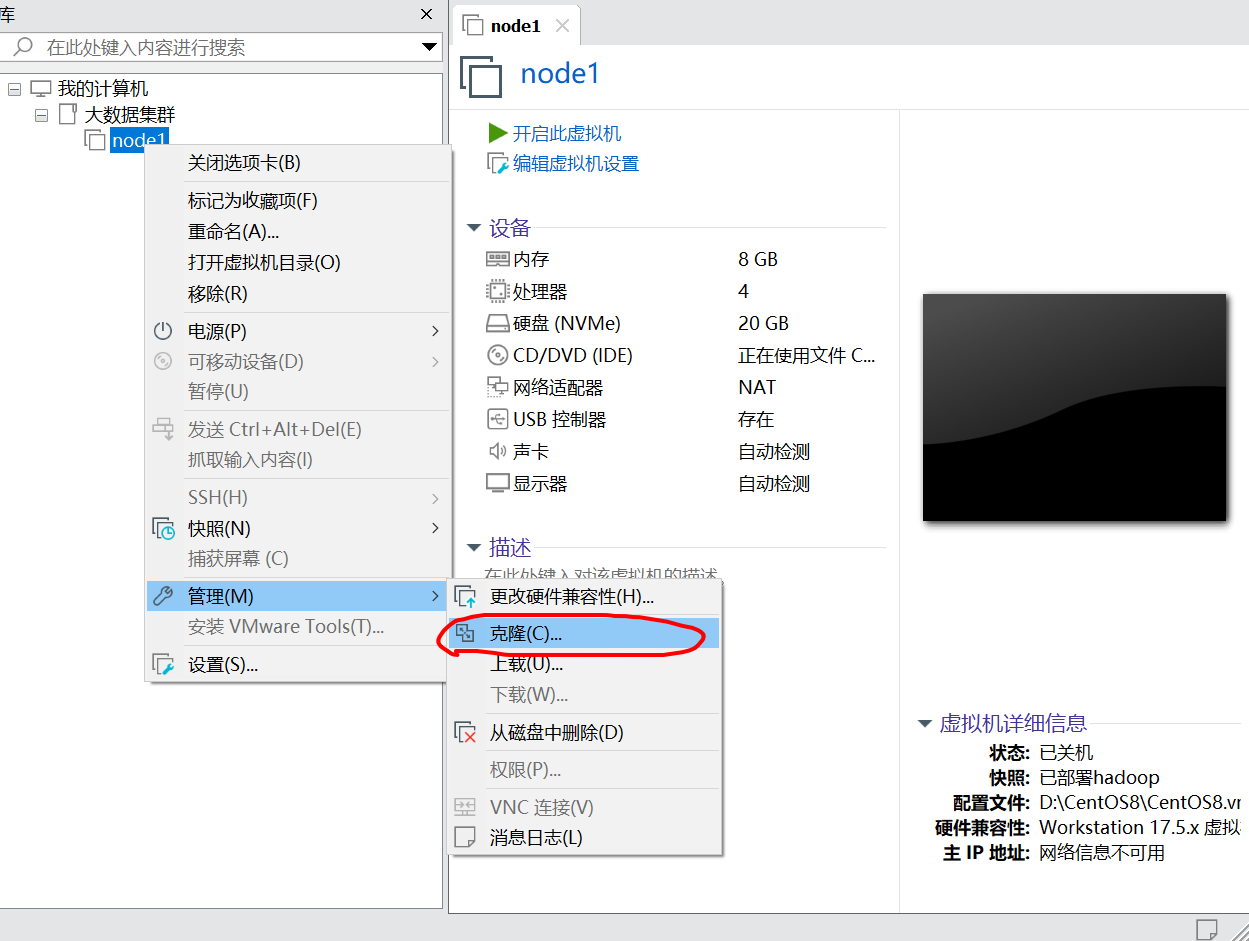Click the NVMe hard disk icon
The width and height of the screenshot is (1249, 941).
(498, 322)
